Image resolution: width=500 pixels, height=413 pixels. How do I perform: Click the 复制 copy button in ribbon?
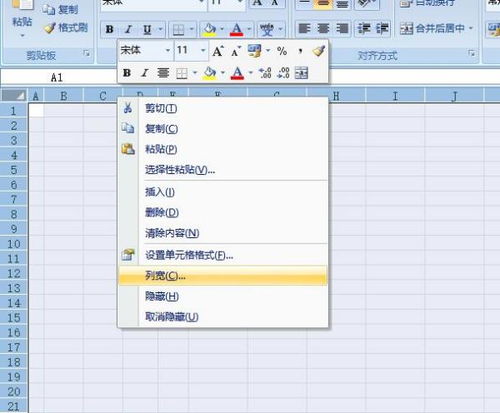point(60,10)
